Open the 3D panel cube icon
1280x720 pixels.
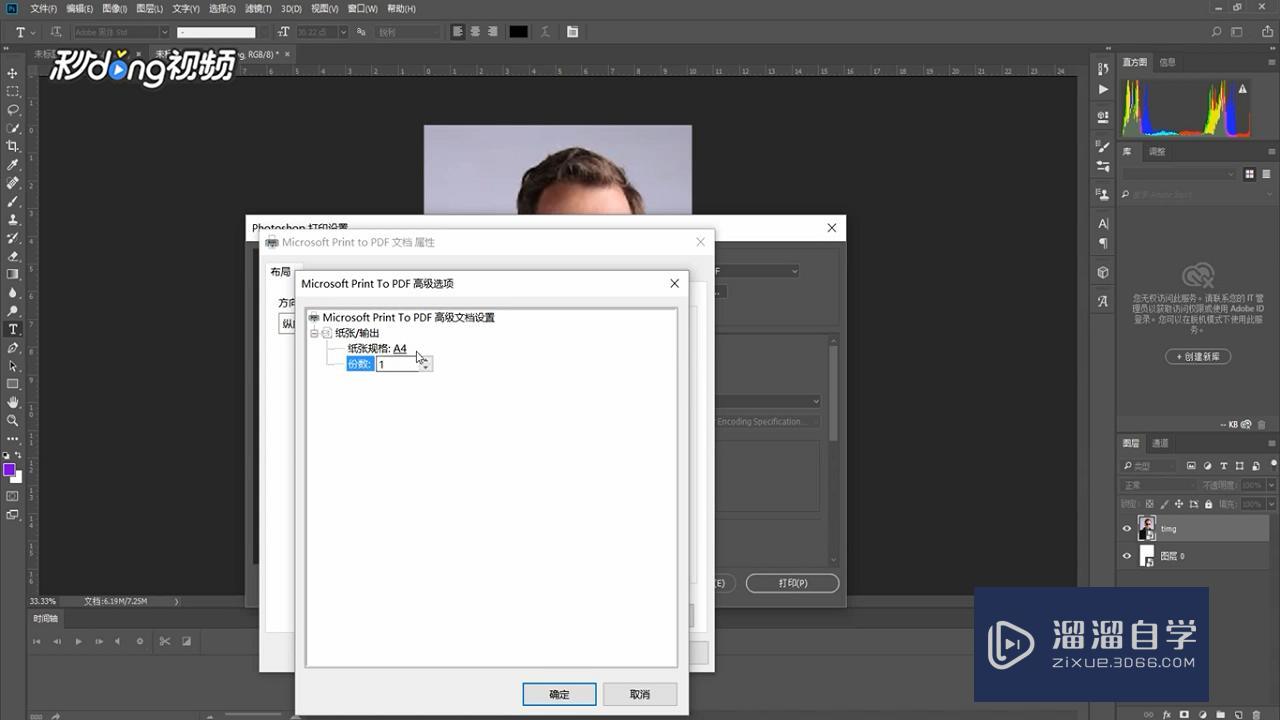click(x=1103, y=272)
